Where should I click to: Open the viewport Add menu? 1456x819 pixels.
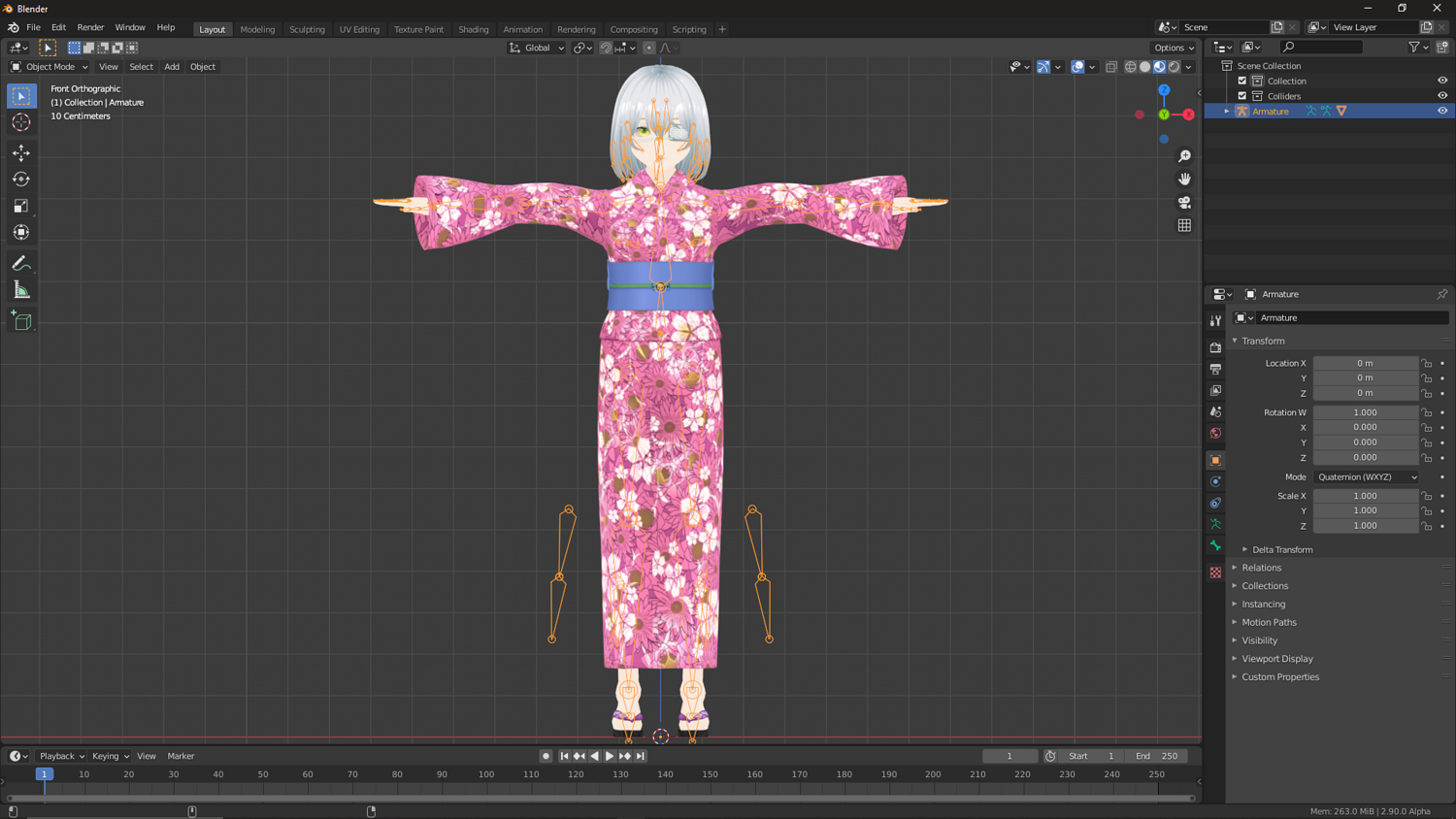pyautogui.click(x=172, y=67)
